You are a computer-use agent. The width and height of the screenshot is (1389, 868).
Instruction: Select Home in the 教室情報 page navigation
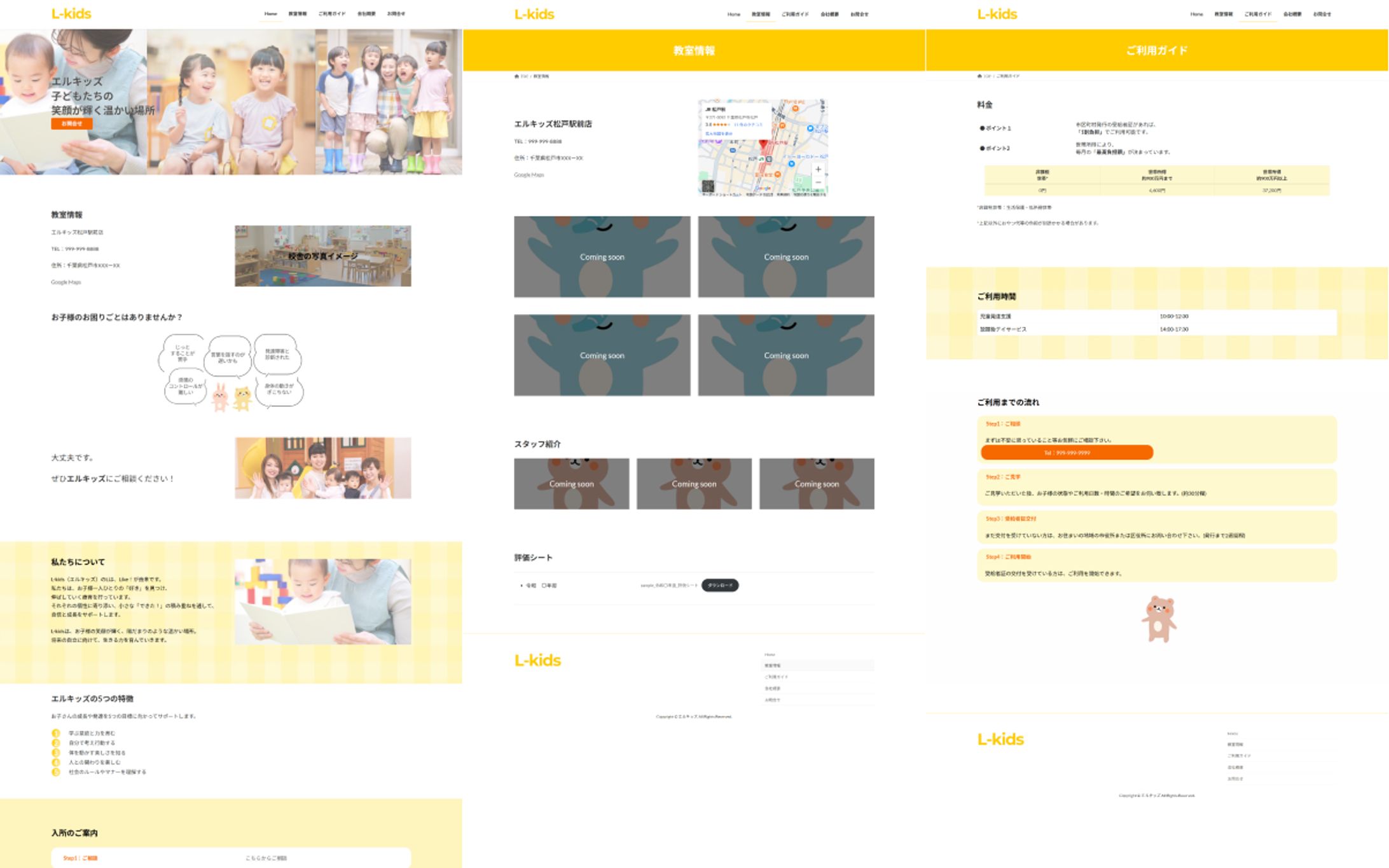tap(734, 14)
